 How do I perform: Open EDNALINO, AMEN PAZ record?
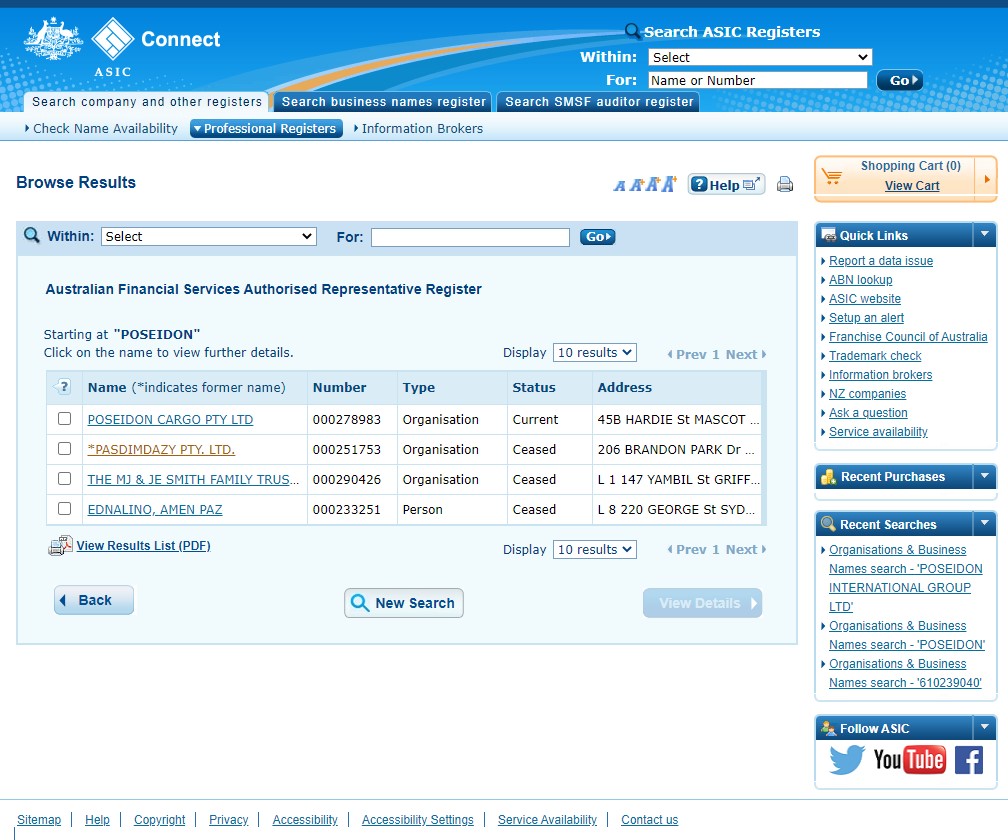(x=155, y=509)
